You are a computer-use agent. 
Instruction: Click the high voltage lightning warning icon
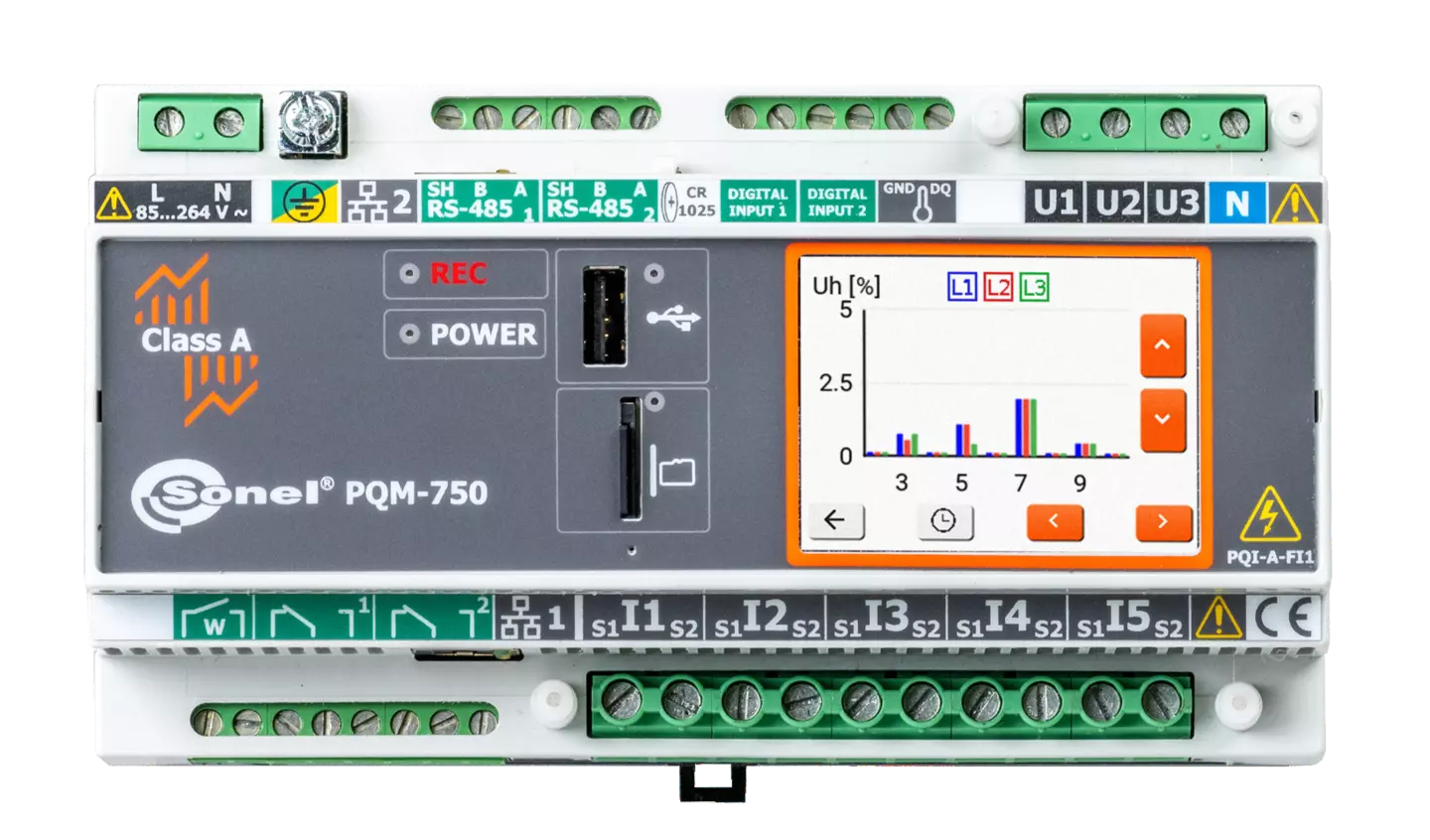tap(1269, 515)
